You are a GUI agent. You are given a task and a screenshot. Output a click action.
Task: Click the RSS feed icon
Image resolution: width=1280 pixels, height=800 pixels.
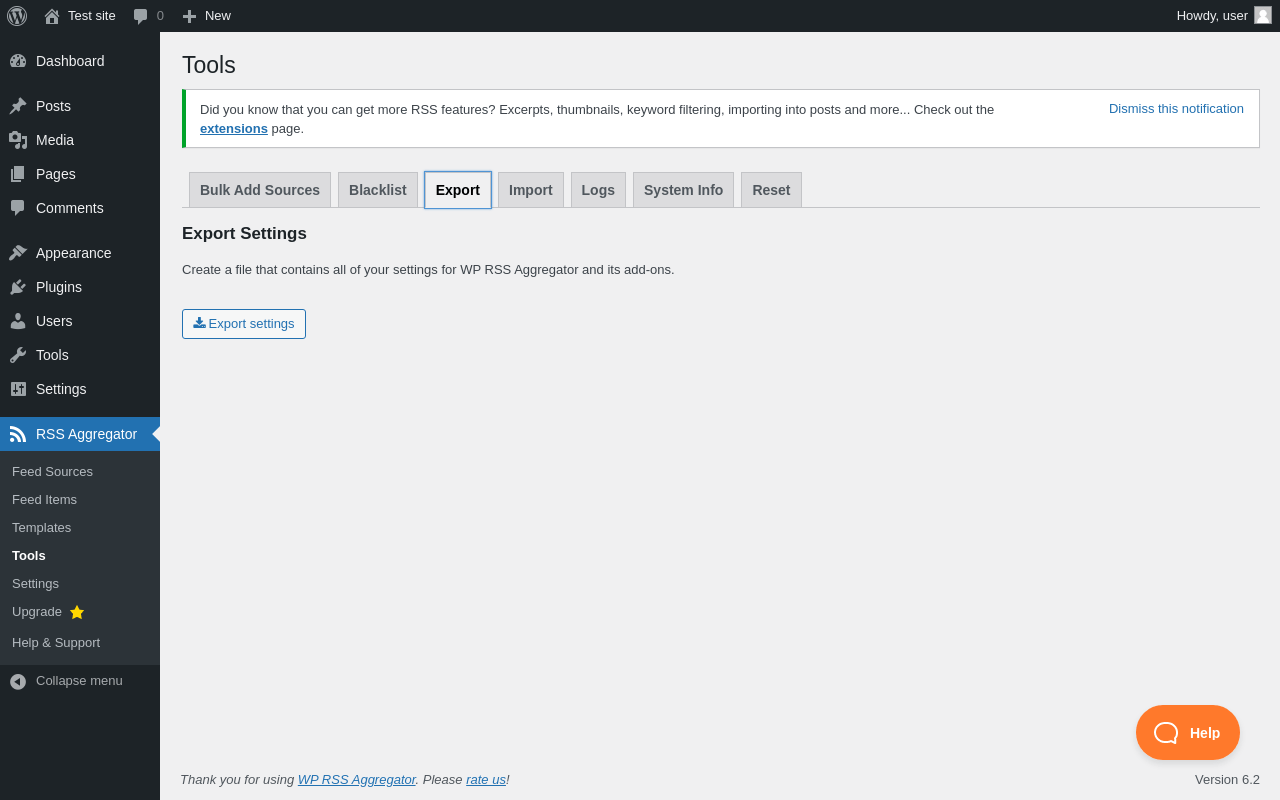click(x=18, y=434)
